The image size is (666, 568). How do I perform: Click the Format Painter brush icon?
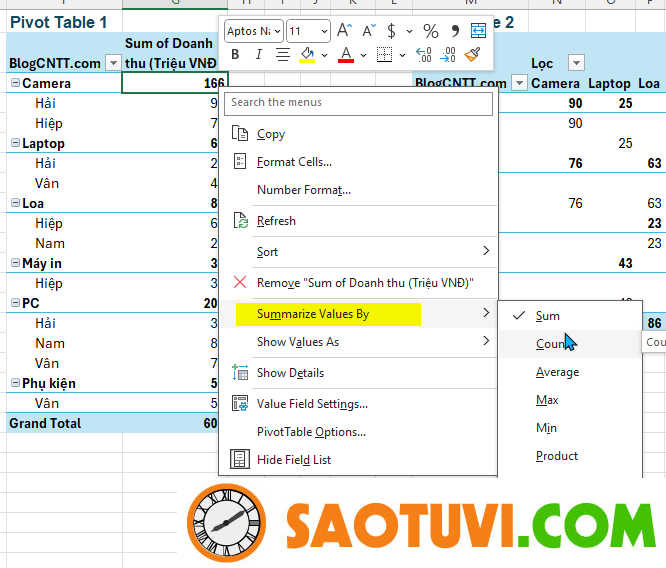click(x=473, y=55)
